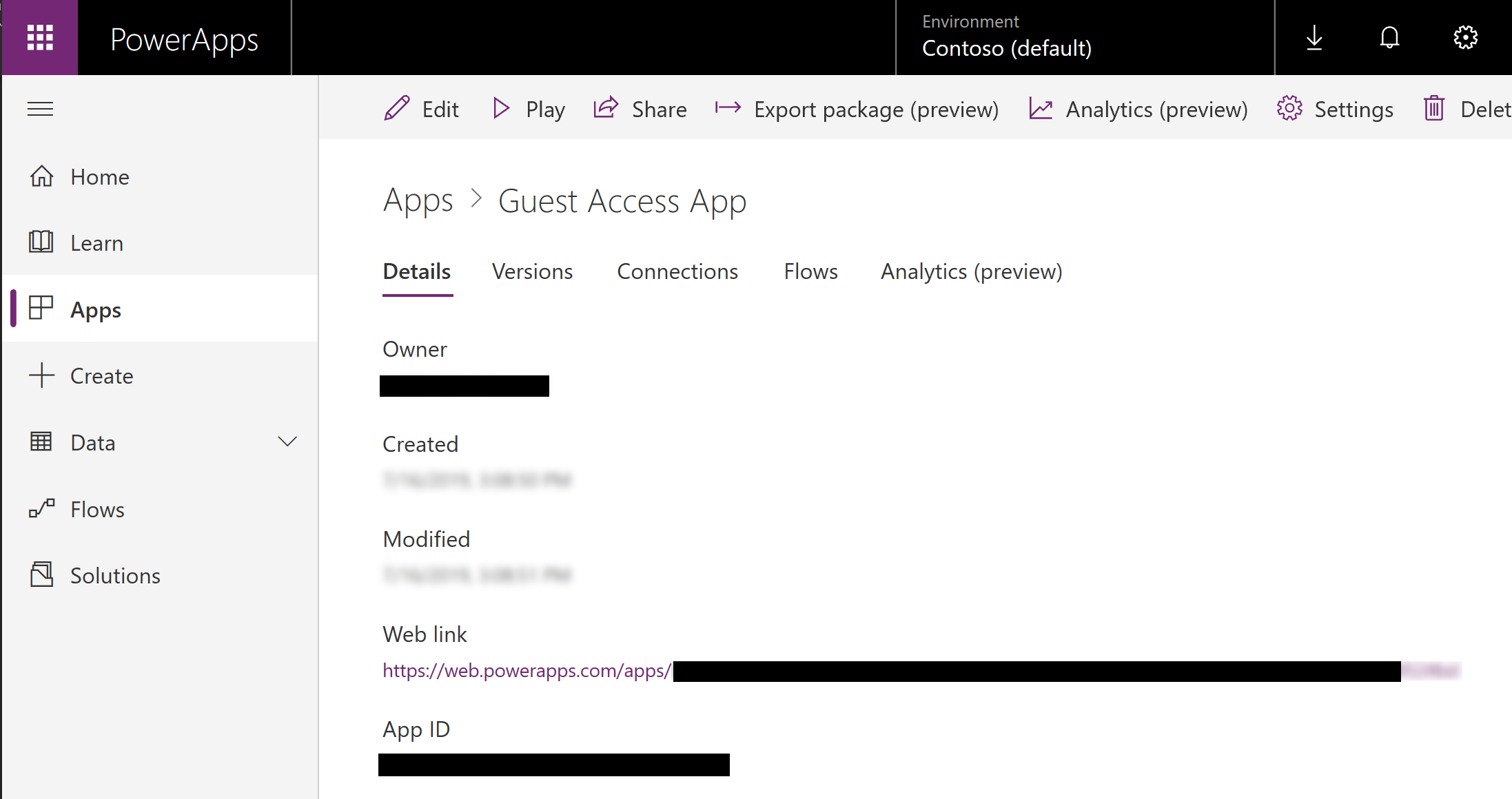Switch to the Versions tab

click(x=532, y=271)
